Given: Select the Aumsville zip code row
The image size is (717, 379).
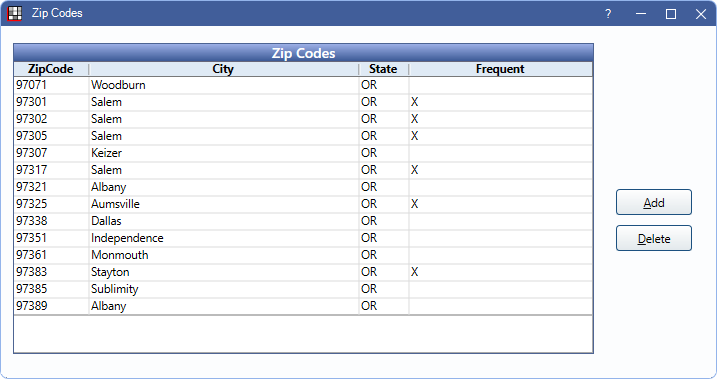Looking at the screenshot, I should click(303, 204).
